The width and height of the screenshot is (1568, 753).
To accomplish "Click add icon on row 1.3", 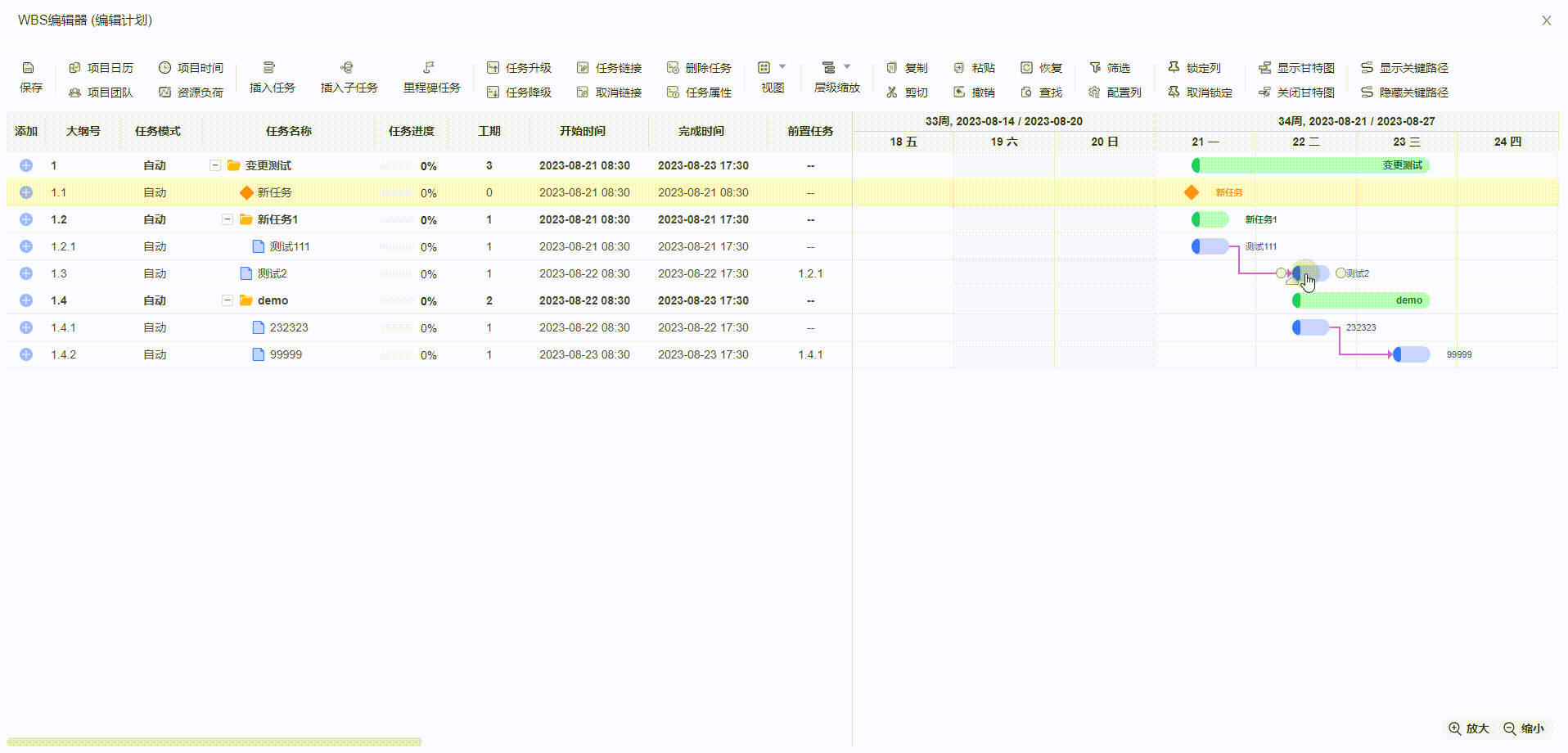I will [x=26, y=273].
